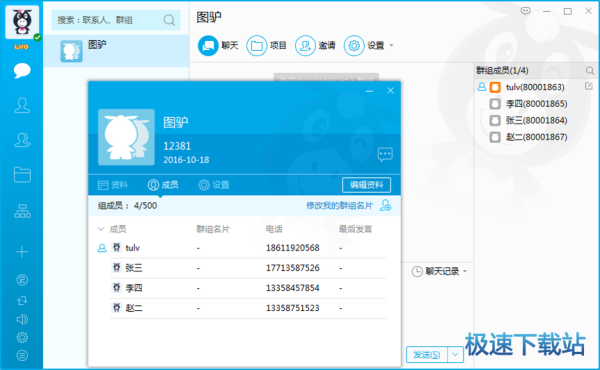Select 赵二(80001867) in group member panel
Screen dimensions: 600x370
pos(535,137)
